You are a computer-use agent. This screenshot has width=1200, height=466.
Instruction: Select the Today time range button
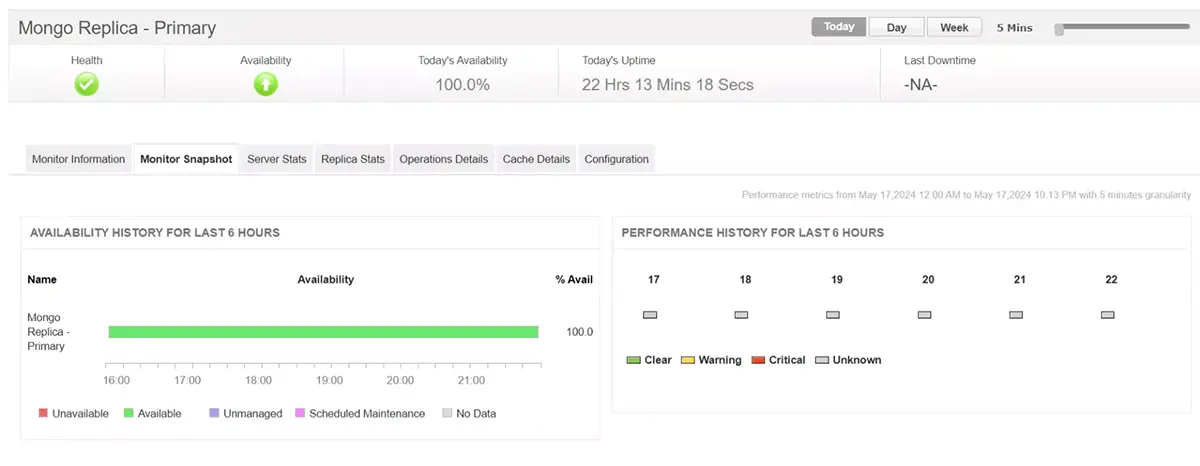click(838, 27)
